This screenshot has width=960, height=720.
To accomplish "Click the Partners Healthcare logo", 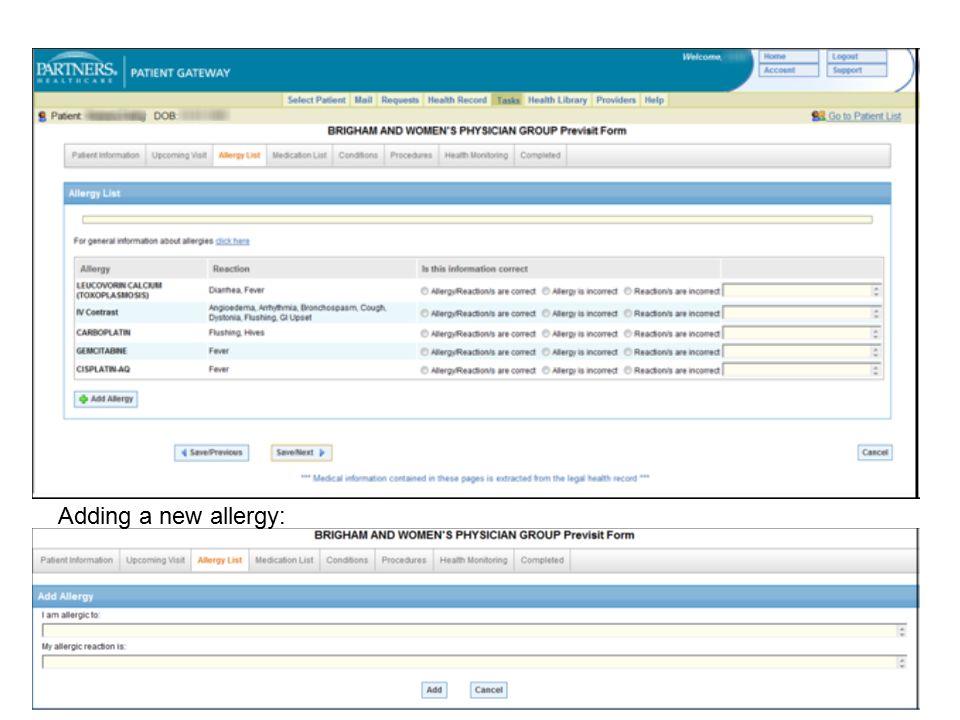I will point(75,71).
